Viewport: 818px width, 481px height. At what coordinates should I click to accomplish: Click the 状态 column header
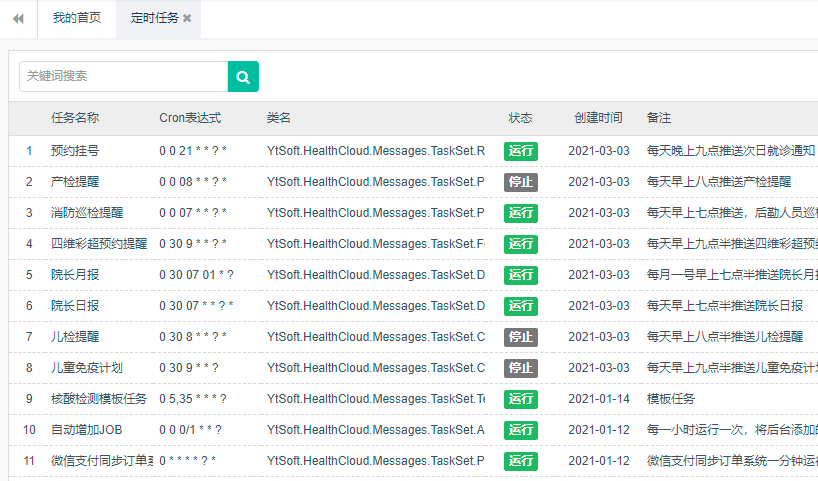[x=520, y=118]
